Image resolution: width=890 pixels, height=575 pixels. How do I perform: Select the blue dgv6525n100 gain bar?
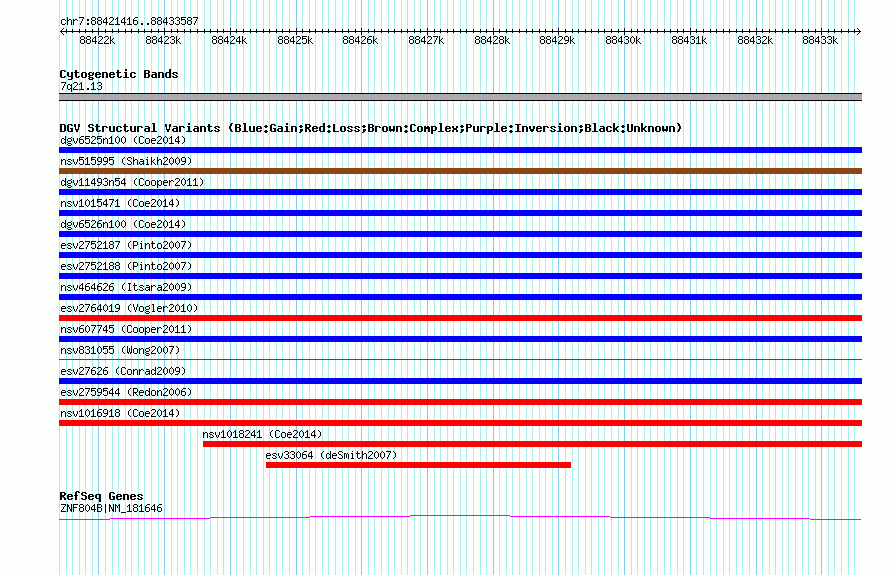[460, 150]
